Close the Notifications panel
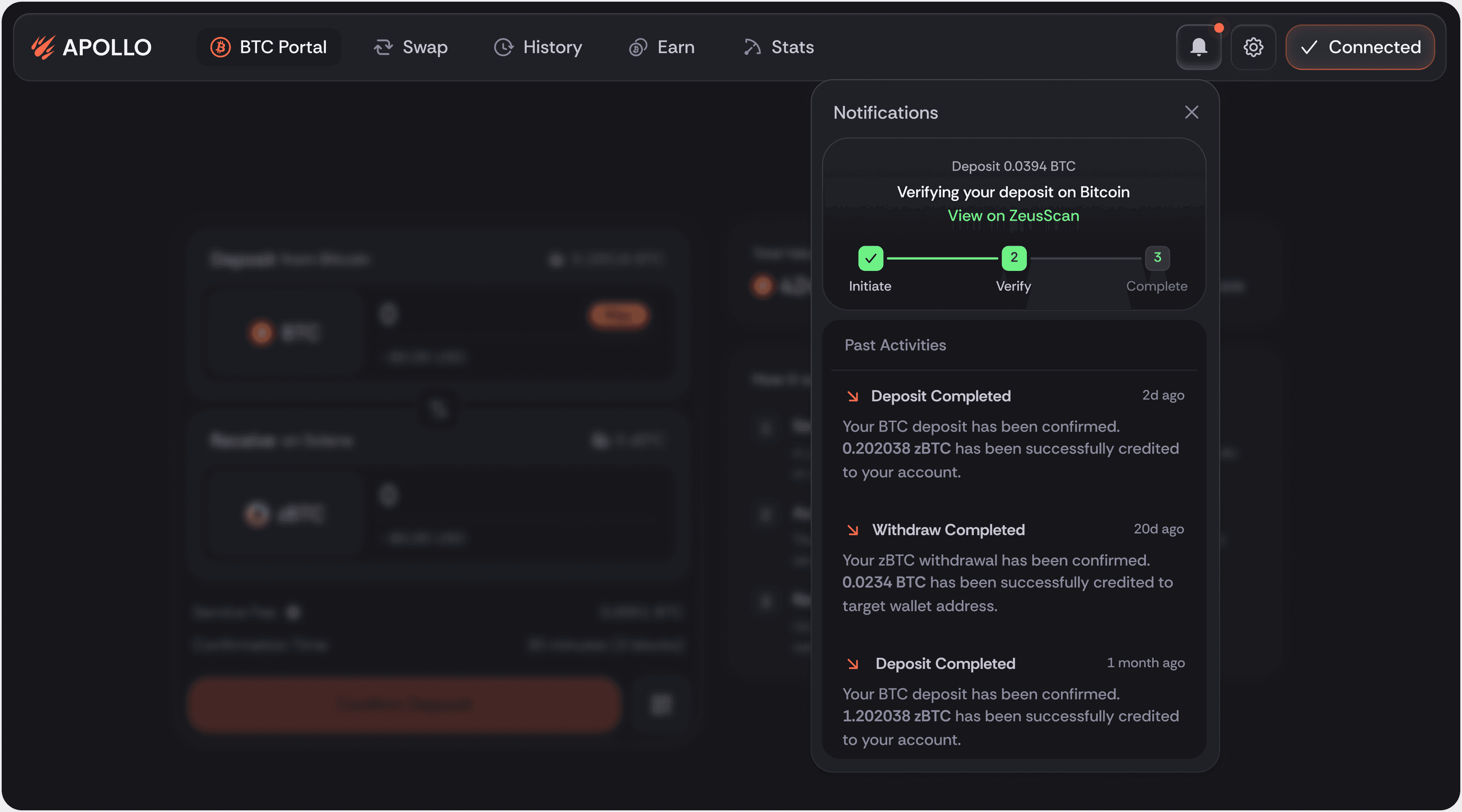The height and width of the screenshot is (812, 1462). pos(1191,112)
